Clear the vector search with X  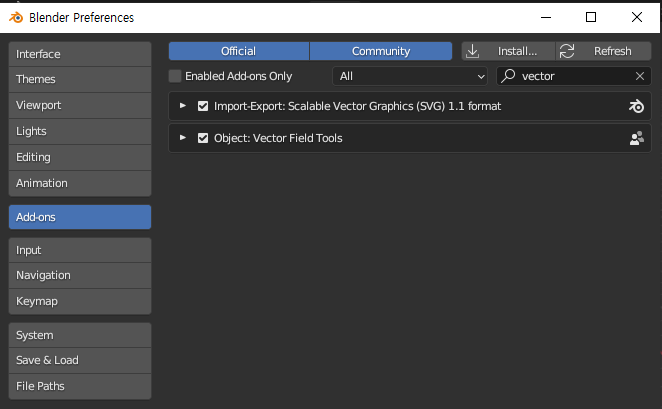click(640, 76)
